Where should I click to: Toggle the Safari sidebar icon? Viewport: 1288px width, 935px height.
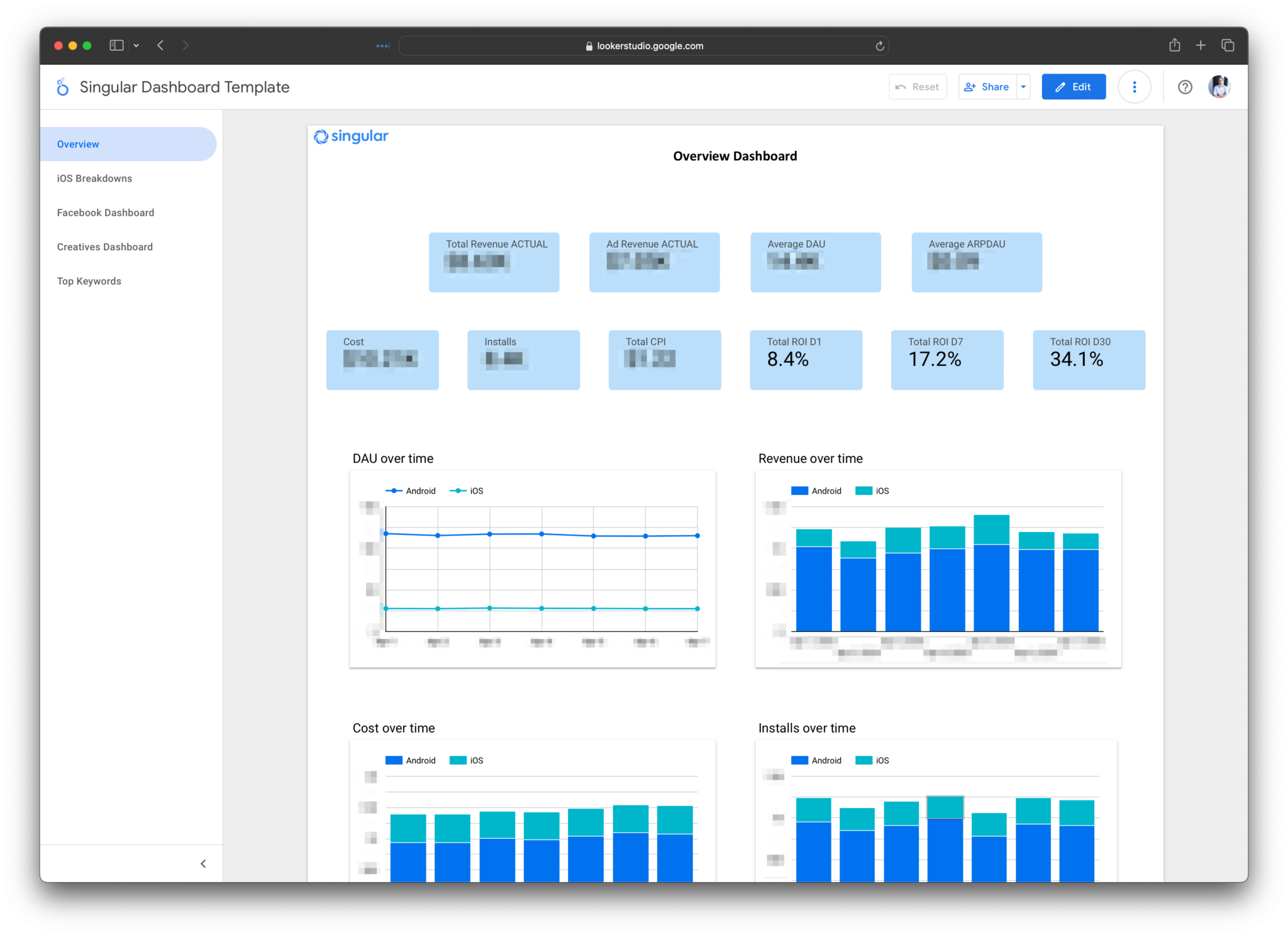coord(116,45)
